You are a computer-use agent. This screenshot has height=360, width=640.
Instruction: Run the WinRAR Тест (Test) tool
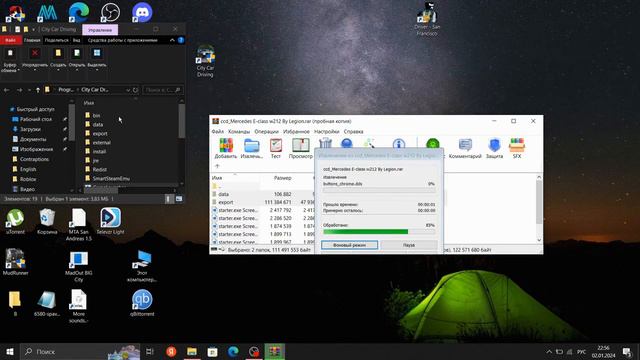(276, 146)
